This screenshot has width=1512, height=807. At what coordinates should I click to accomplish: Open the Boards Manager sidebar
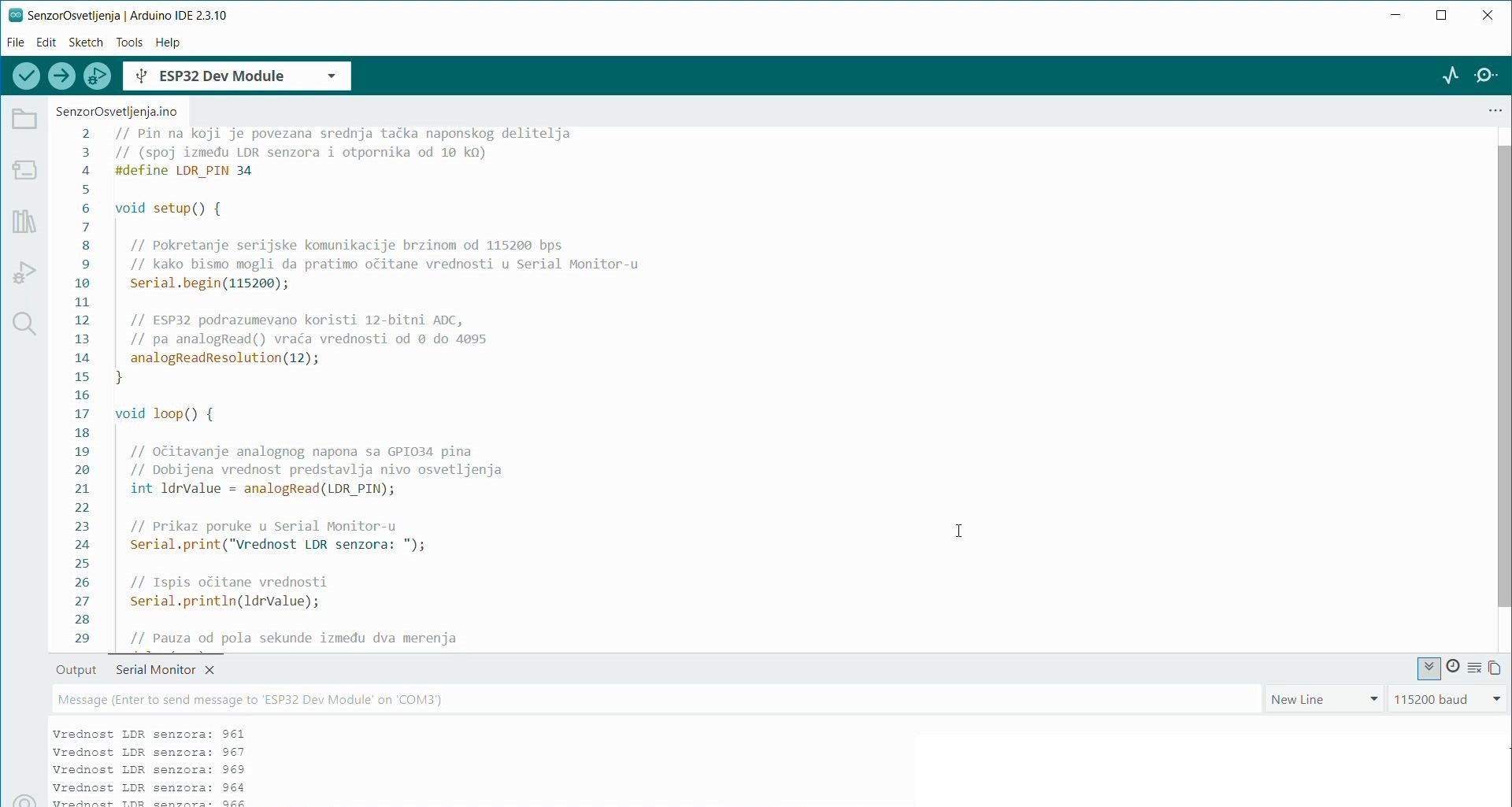pos(24,170)
